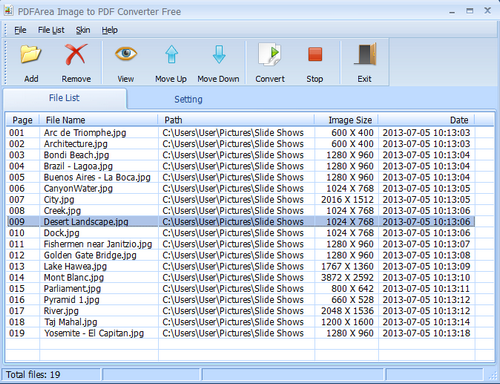Minimize the PDFArea window
Image resolution: width=500 pixels, height=384 pixels.
click(x=452, y=11)
